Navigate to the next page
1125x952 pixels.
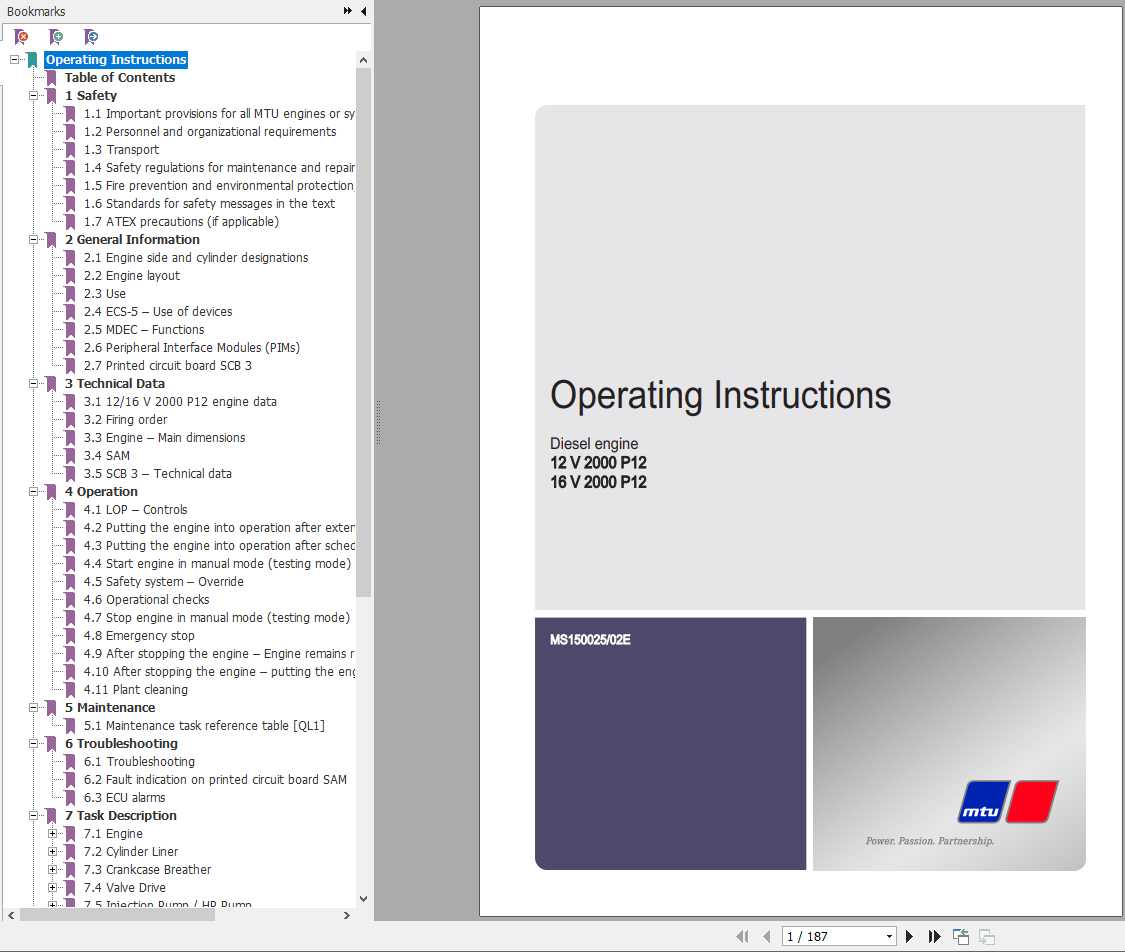pyautogui.click(x=909, y=936)
